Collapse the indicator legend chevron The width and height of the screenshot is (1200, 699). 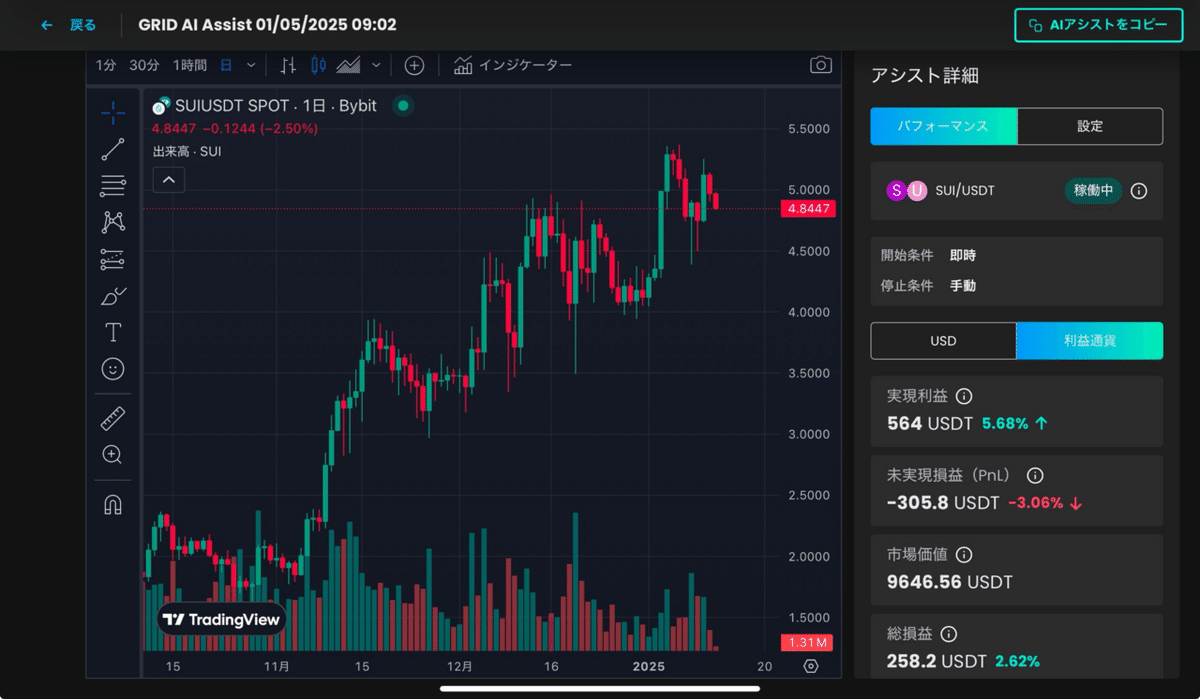point(169,180)
